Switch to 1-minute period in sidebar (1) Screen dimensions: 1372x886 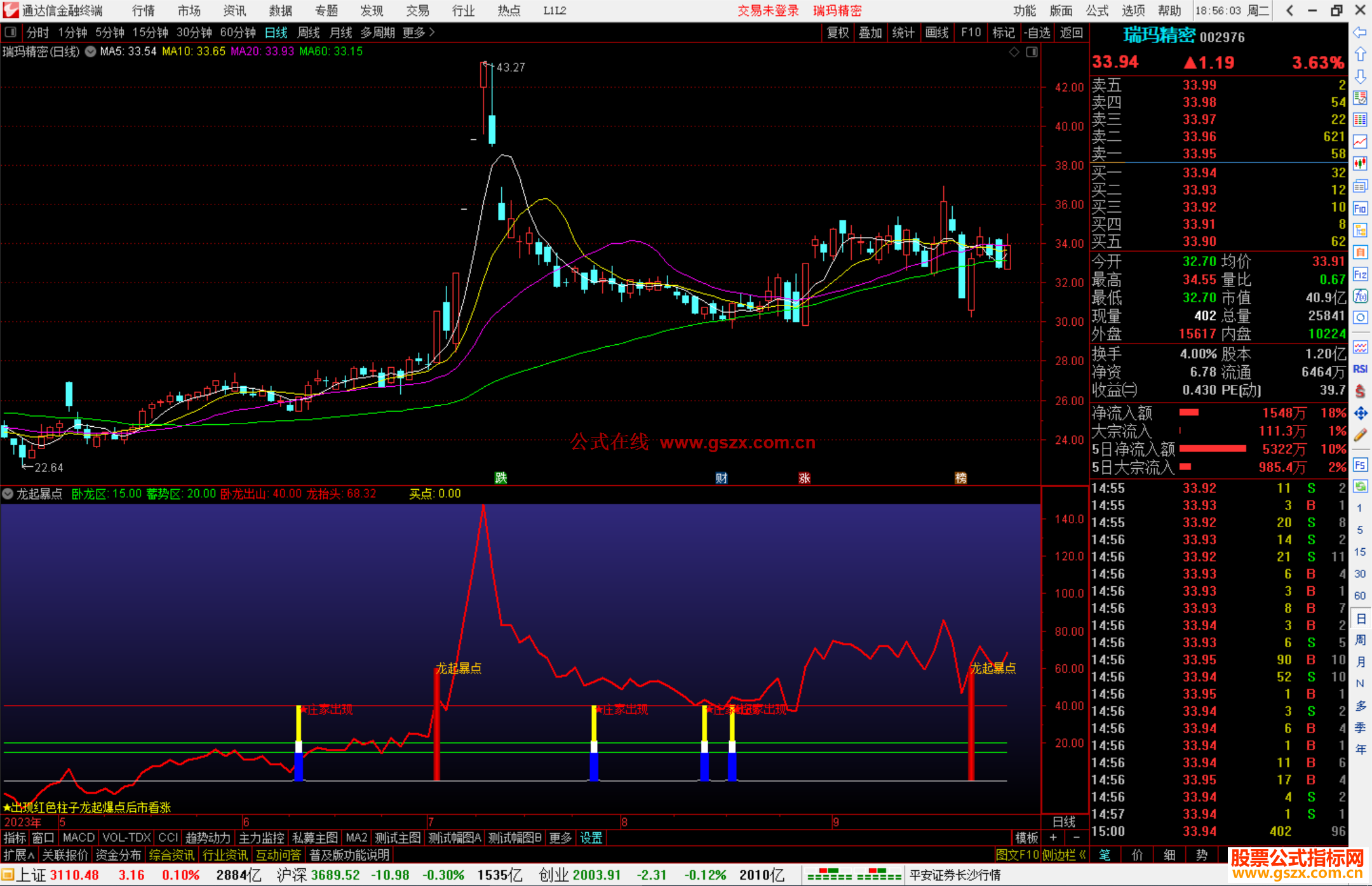pos(1359,508)
